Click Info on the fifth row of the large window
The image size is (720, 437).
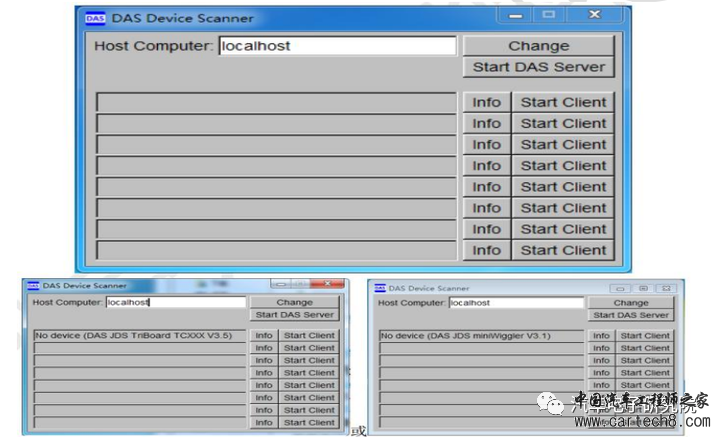click(487, 187)
